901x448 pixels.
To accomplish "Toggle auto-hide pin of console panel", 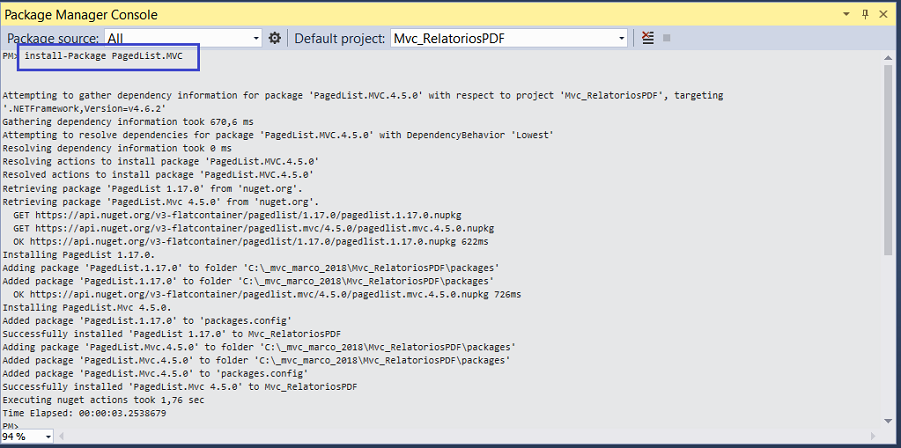I will [865, 14].
